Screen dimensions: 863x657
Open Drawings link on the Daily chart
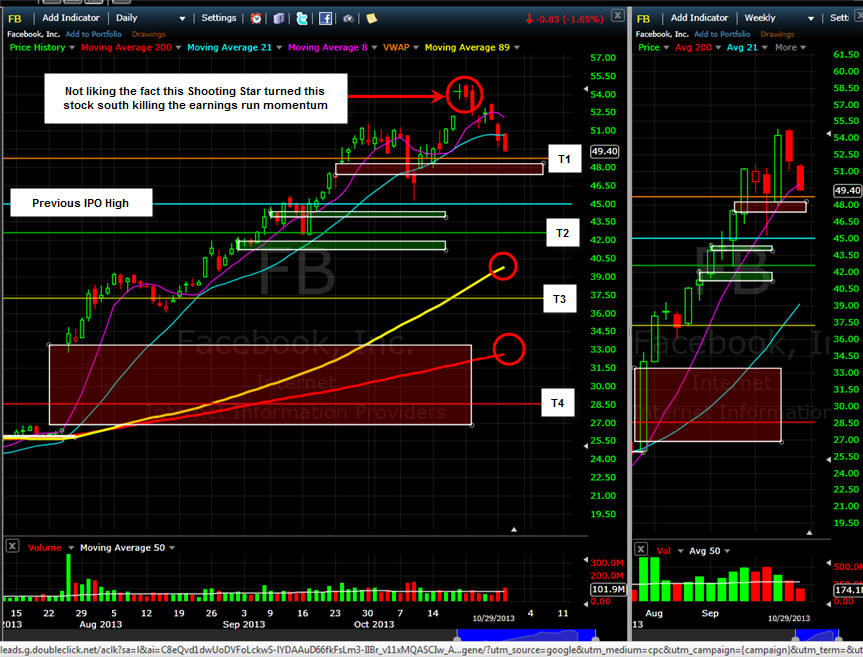[x=149, y=34]
